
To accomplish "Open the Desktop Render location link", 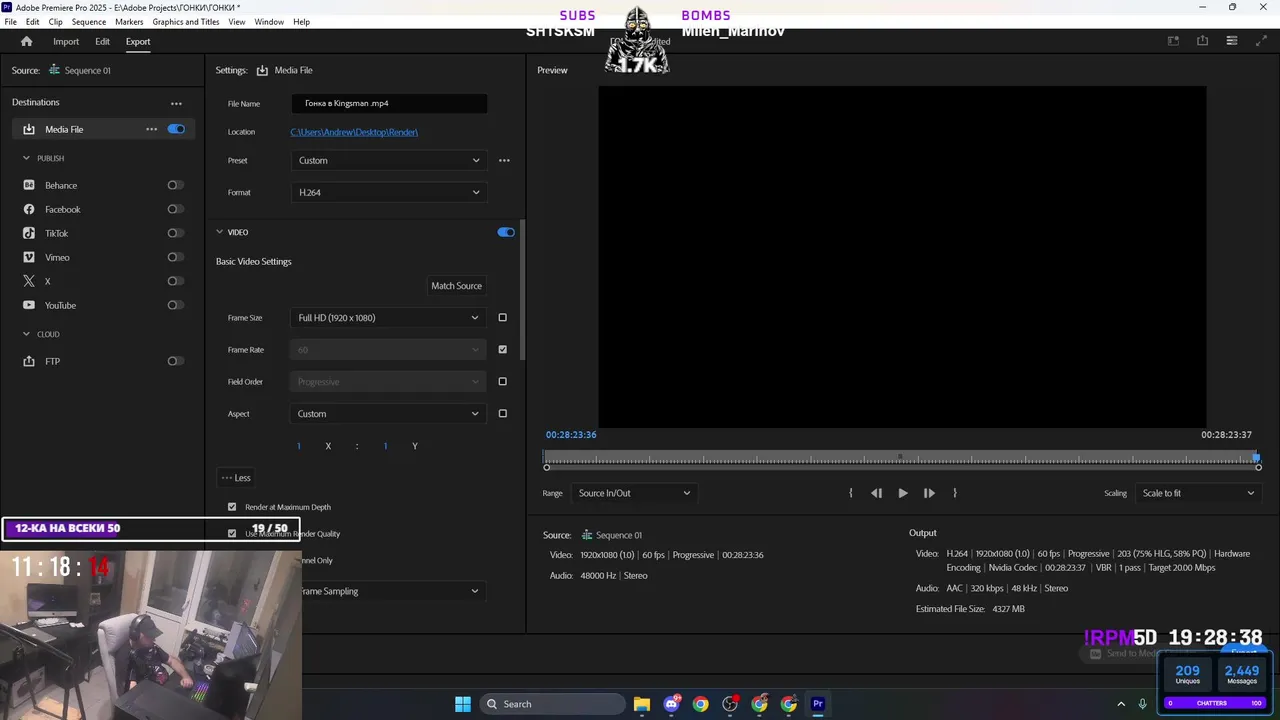I will click(x=354, y=132).
